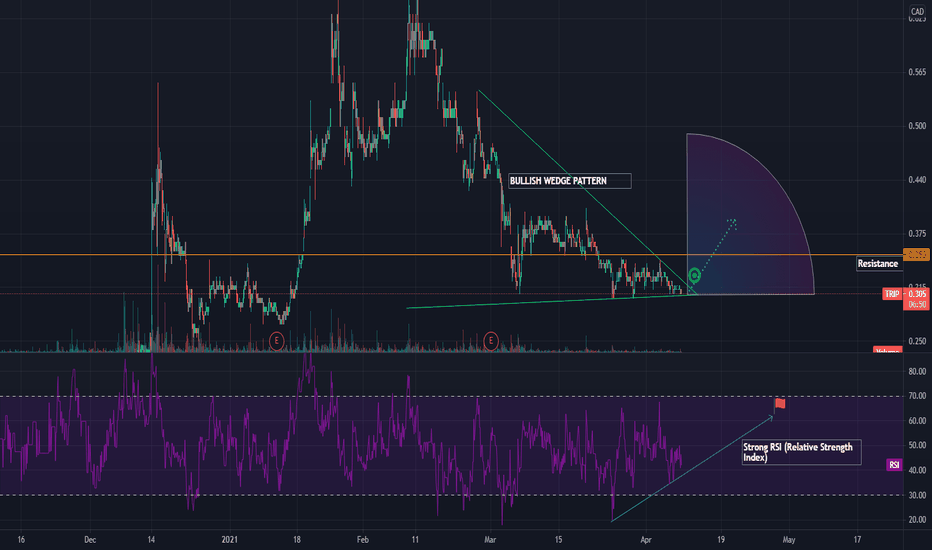Open the CAD currency selector

coord(917,11)
